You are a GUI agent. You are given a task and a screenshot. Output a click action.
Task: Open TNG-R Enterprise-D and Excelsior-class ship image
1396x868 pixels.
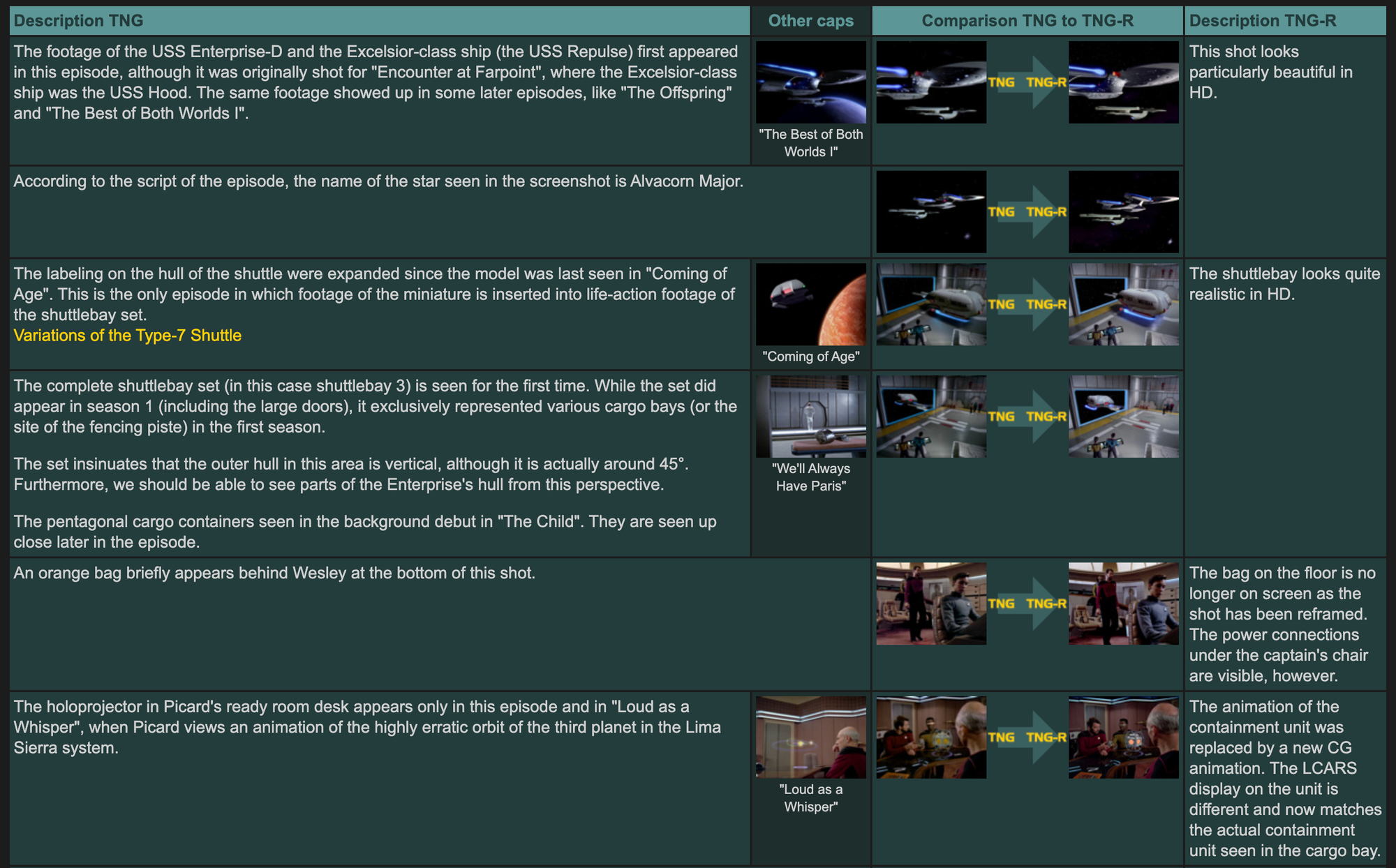coord(1123,82)
